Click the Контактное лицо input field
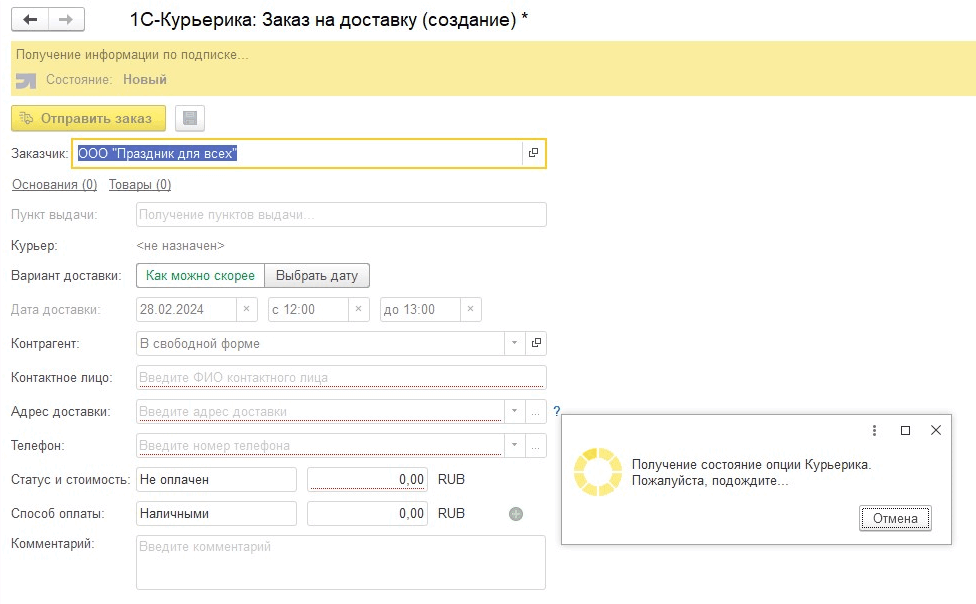This screenshot has height=604, width=976. click(x=341, y=377)
